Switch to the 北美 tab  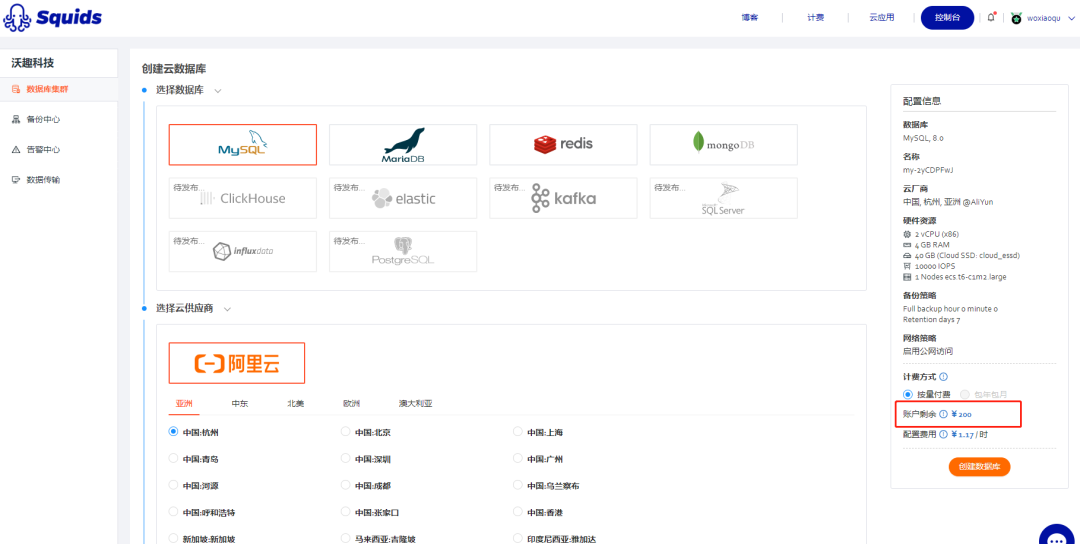point(295,404)
